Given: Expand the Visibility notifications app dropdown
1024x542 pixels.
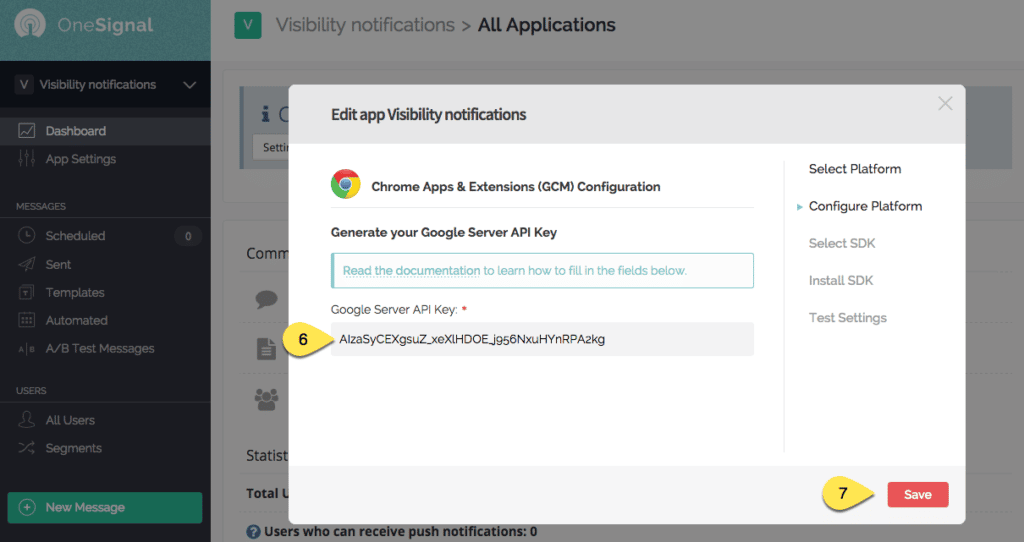Looking at the screenshot, I should point(189,85).
